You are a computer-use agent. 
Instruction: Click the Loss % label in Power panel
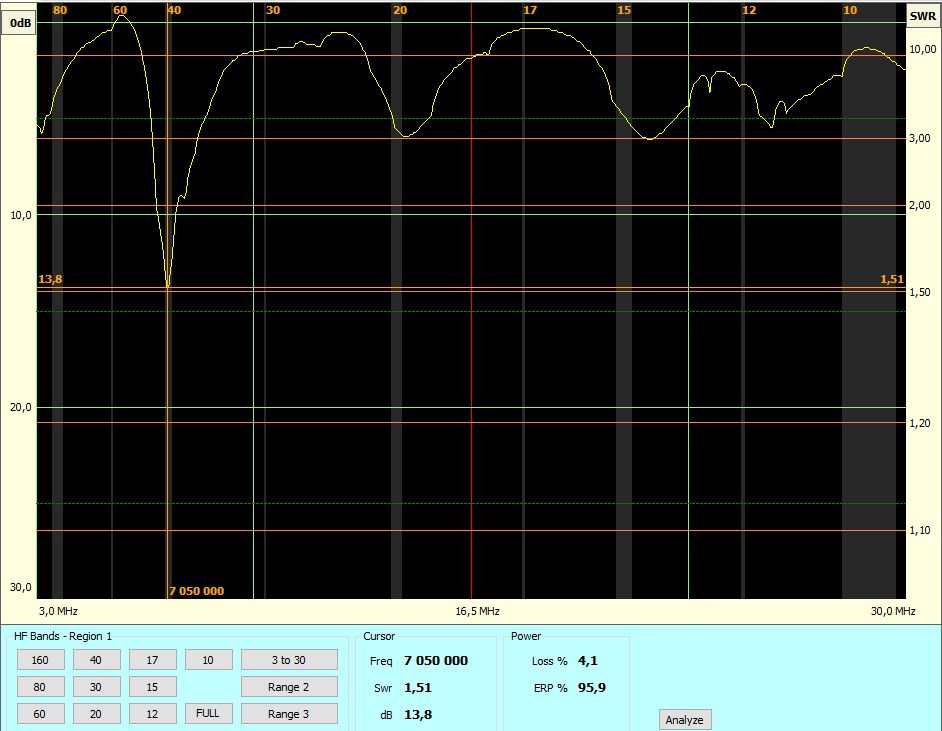550,661
